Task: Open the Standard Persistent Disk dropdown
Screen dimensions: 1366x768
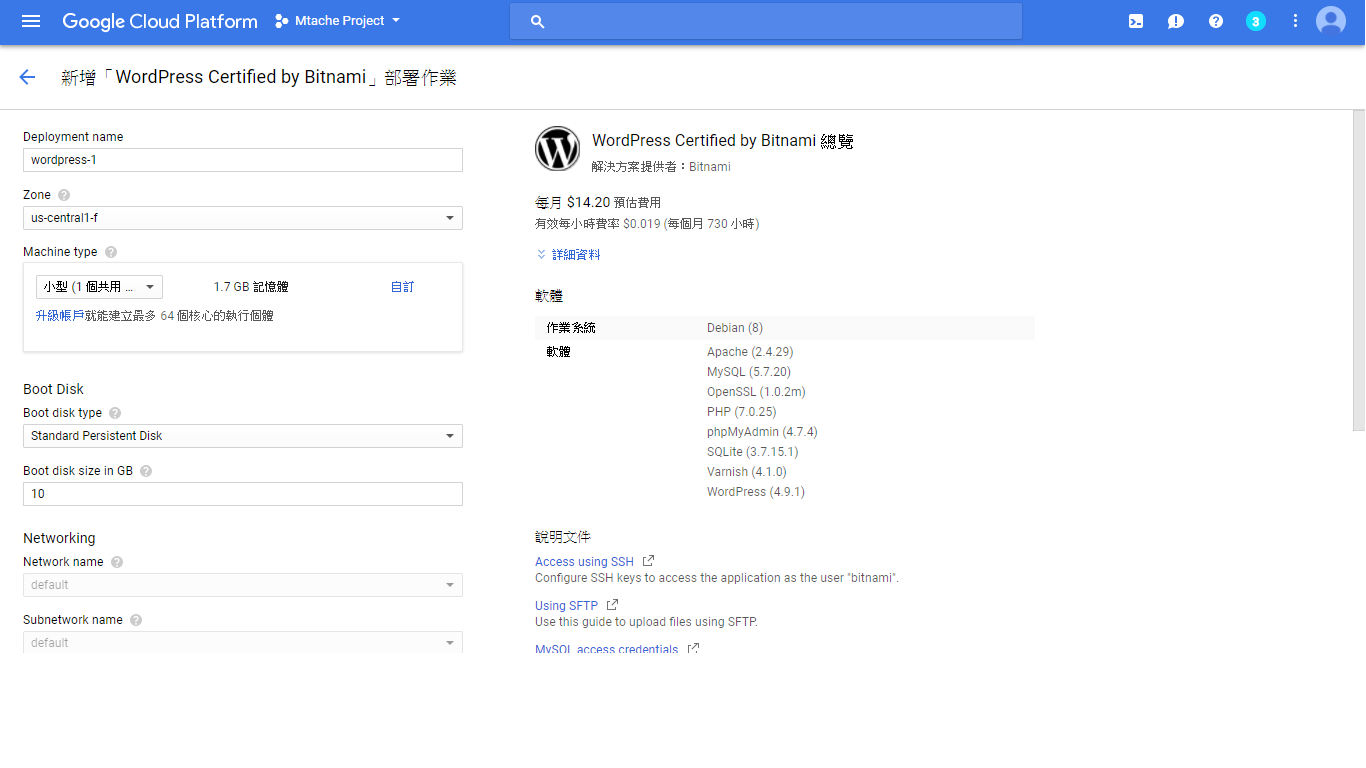Action: (243, 436)
